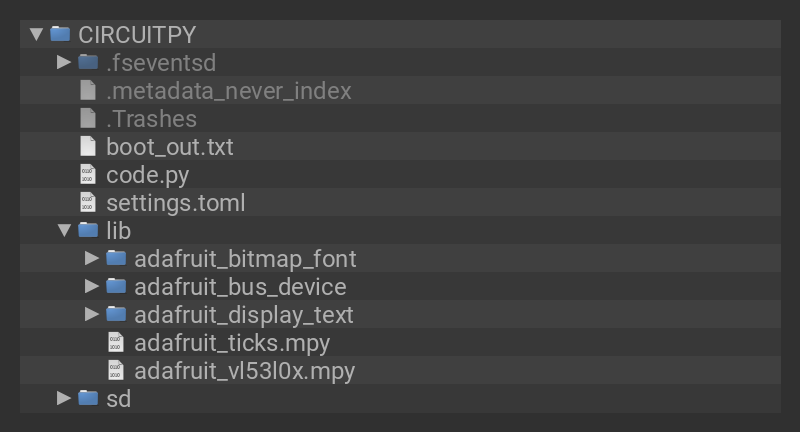Select the code.py file name
The width and height of the screenshot is (800, 432).
pos(147,175)
